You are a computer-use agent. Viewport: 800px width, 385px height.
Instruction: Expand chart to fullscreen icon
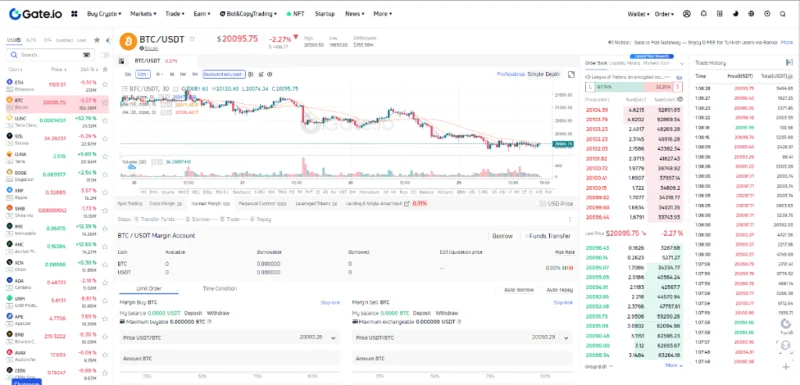[x=571, y=74]
